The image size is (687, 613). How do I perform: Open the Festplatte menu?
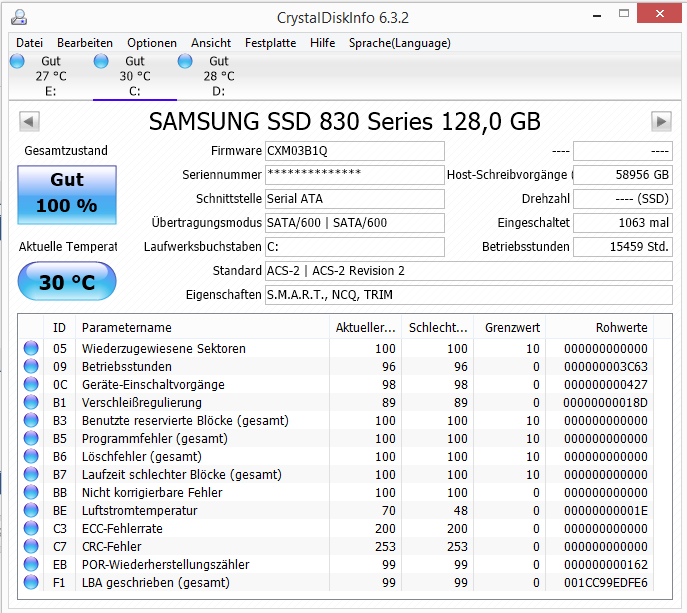click(270, 43)
